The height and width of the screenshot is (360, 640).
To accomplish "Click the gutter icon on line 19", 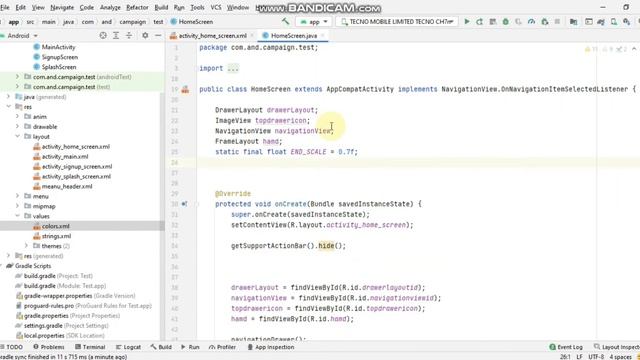I will [185, 89].
